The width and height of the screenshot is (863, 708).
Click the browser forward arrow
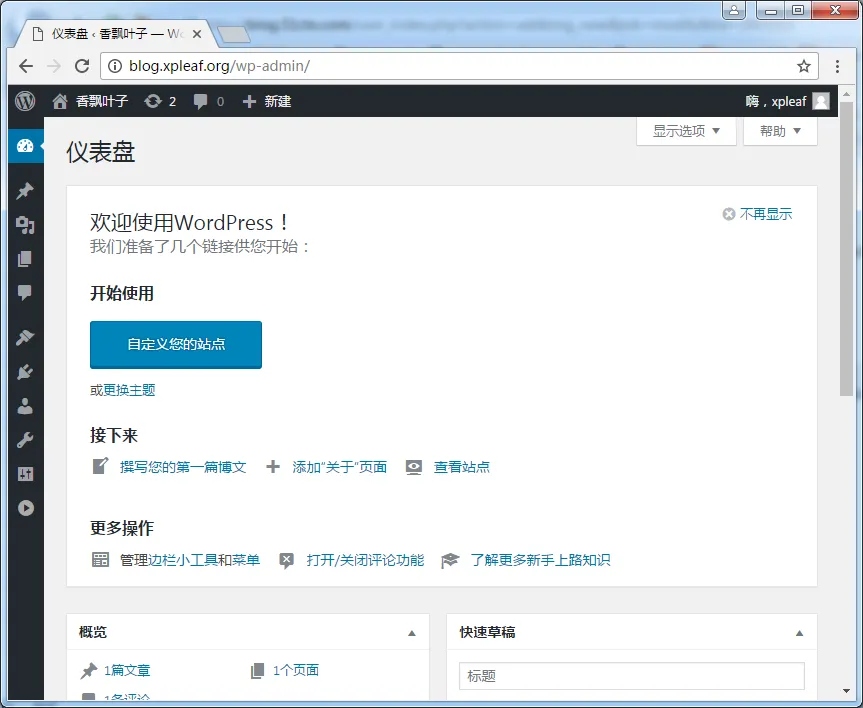click(53, 66)
